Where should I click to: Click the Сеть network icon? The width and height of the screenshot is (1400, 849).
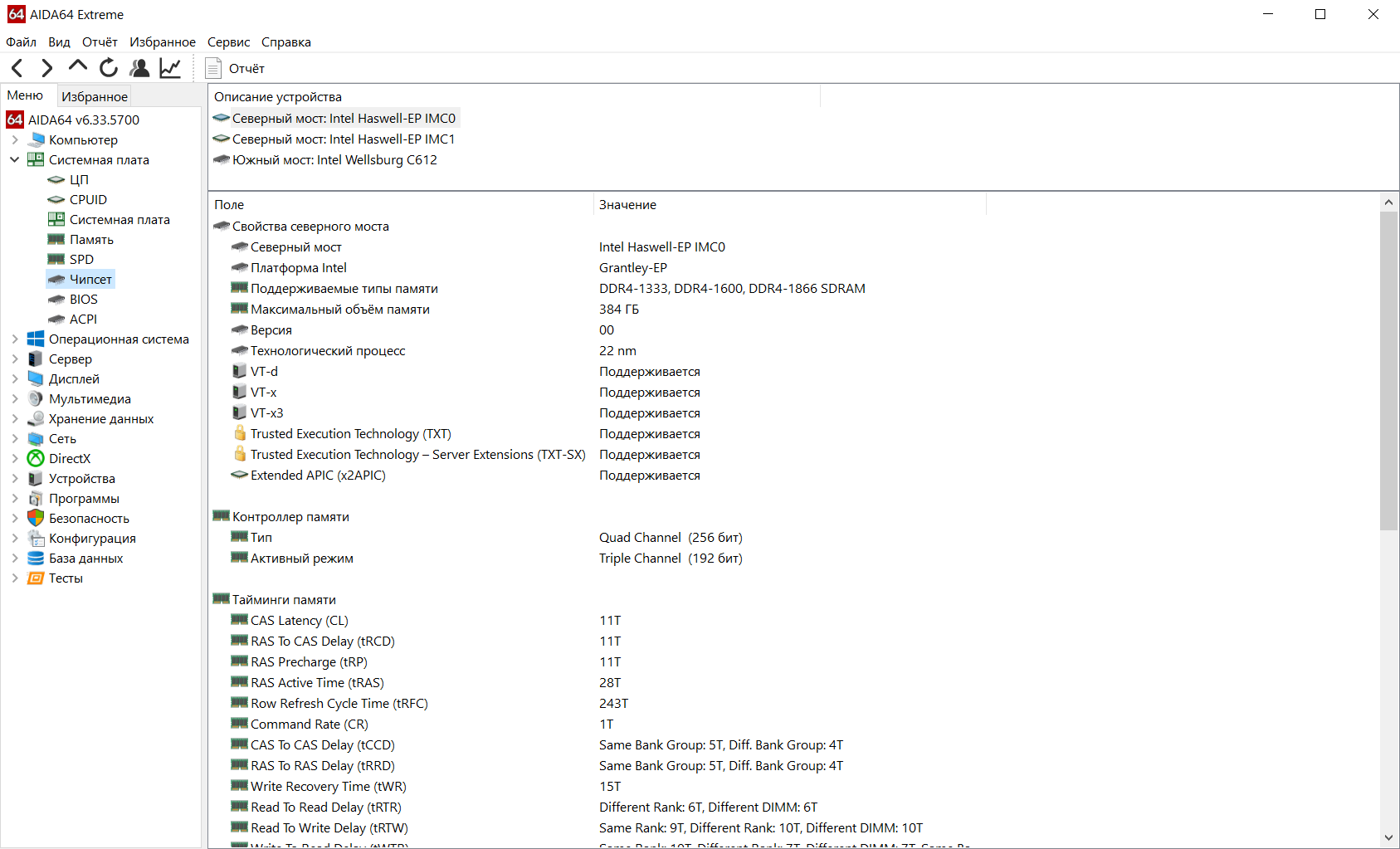pos(36,439)
